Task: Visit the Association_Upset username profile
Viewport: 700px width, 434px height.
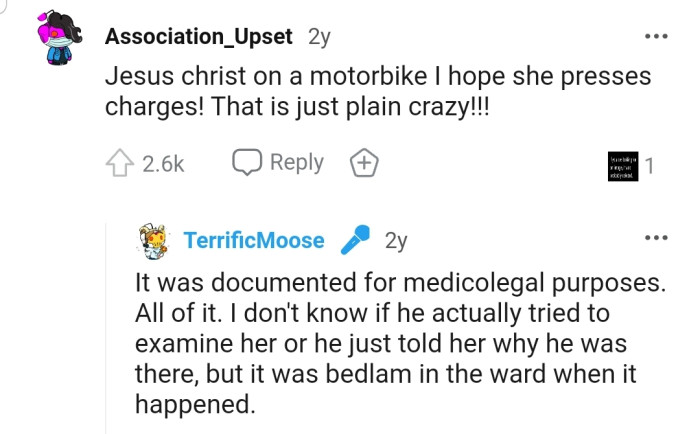Action: click(199, 37)
